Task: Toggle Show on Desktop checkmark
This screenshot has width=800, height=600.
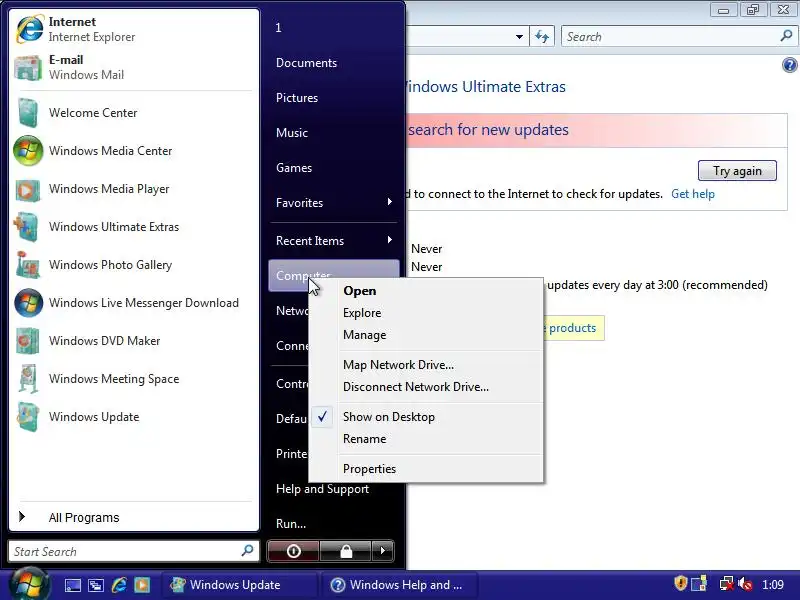Action: click(322, 417)
